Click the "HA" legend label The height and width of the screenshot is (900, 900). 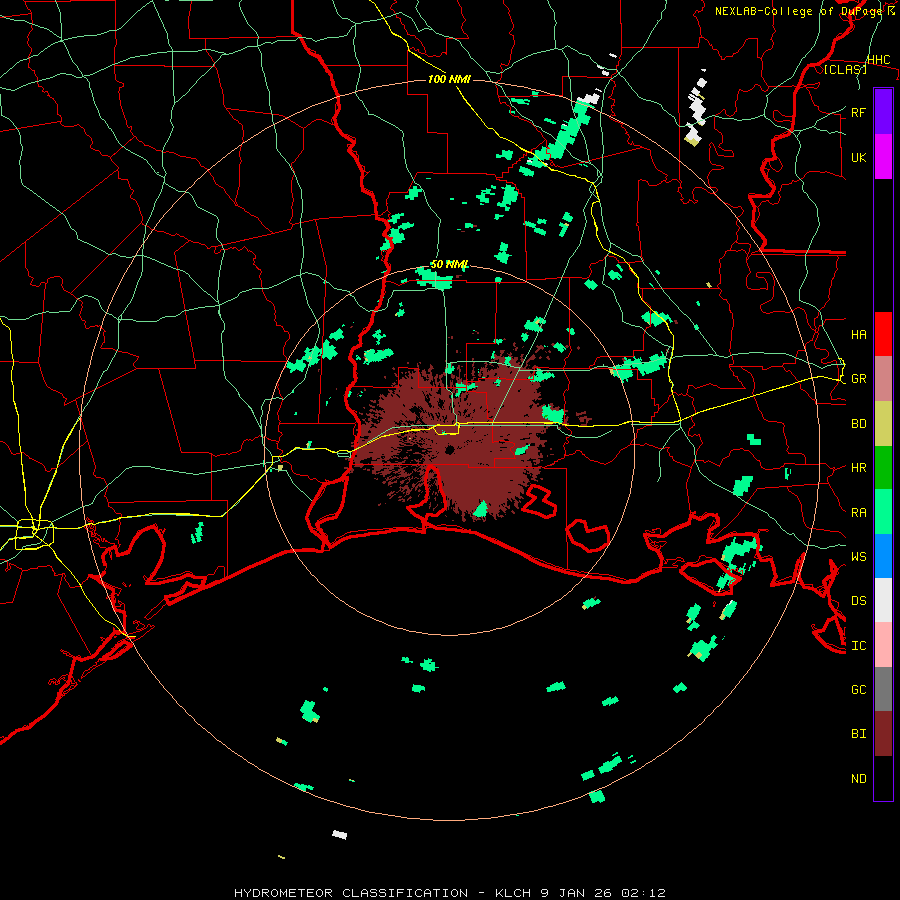[x=858, y=335]
